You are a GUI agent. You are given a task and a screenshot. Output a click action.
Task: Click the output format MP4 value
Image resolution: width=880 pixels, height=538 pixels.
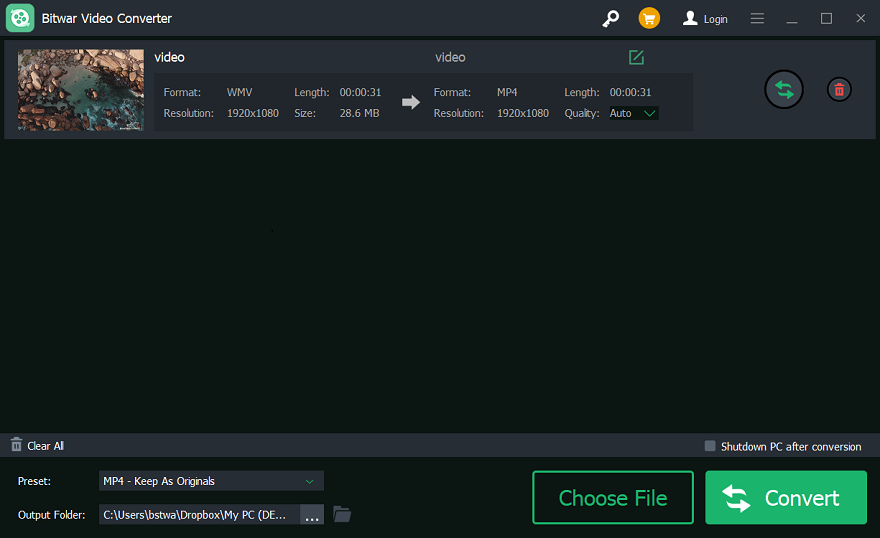(507, 92)
